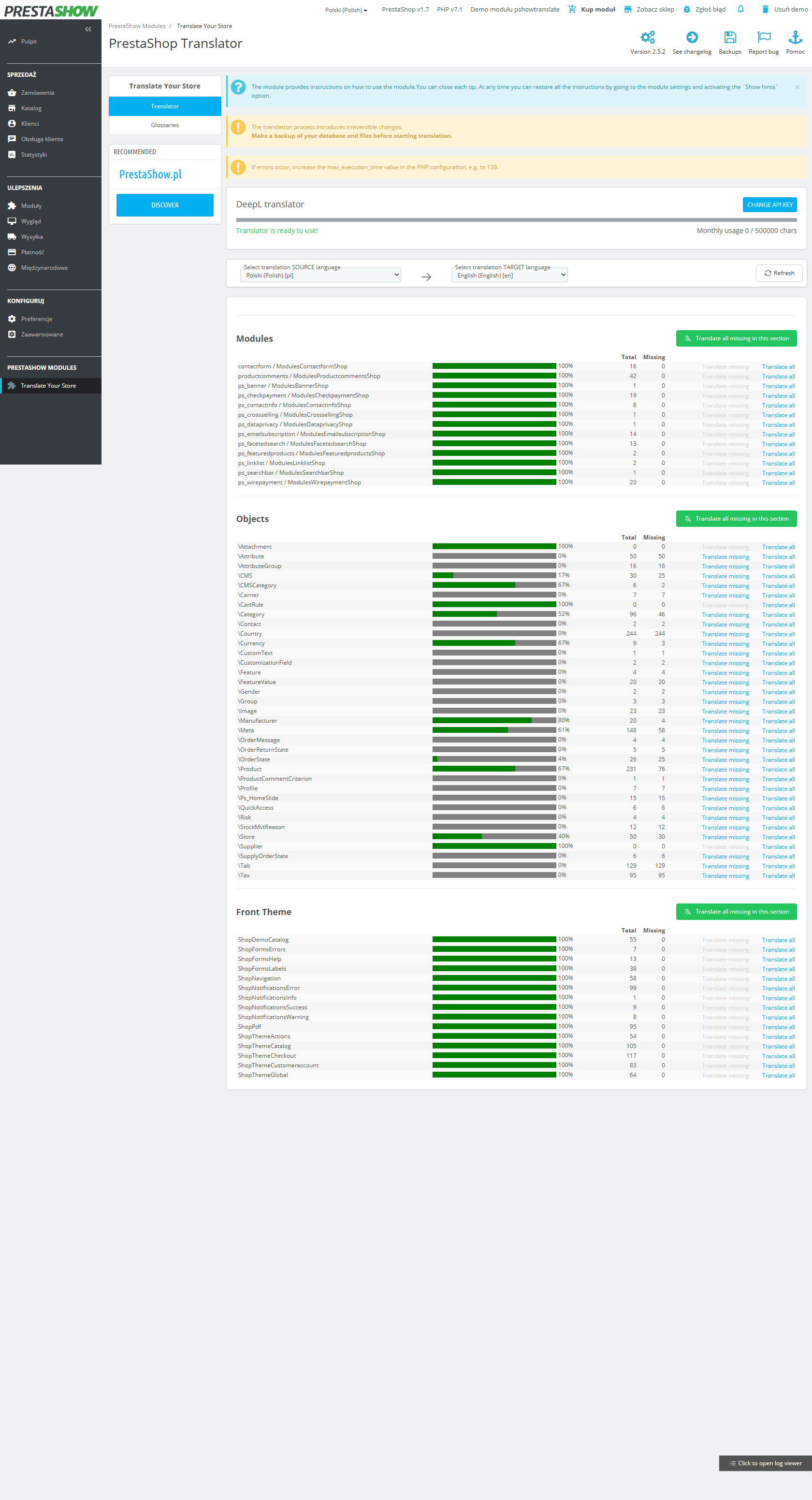Screen dimensions: 812x1500
Task: Click Translate missing for \Country row
Action: [x=725, y=634]
